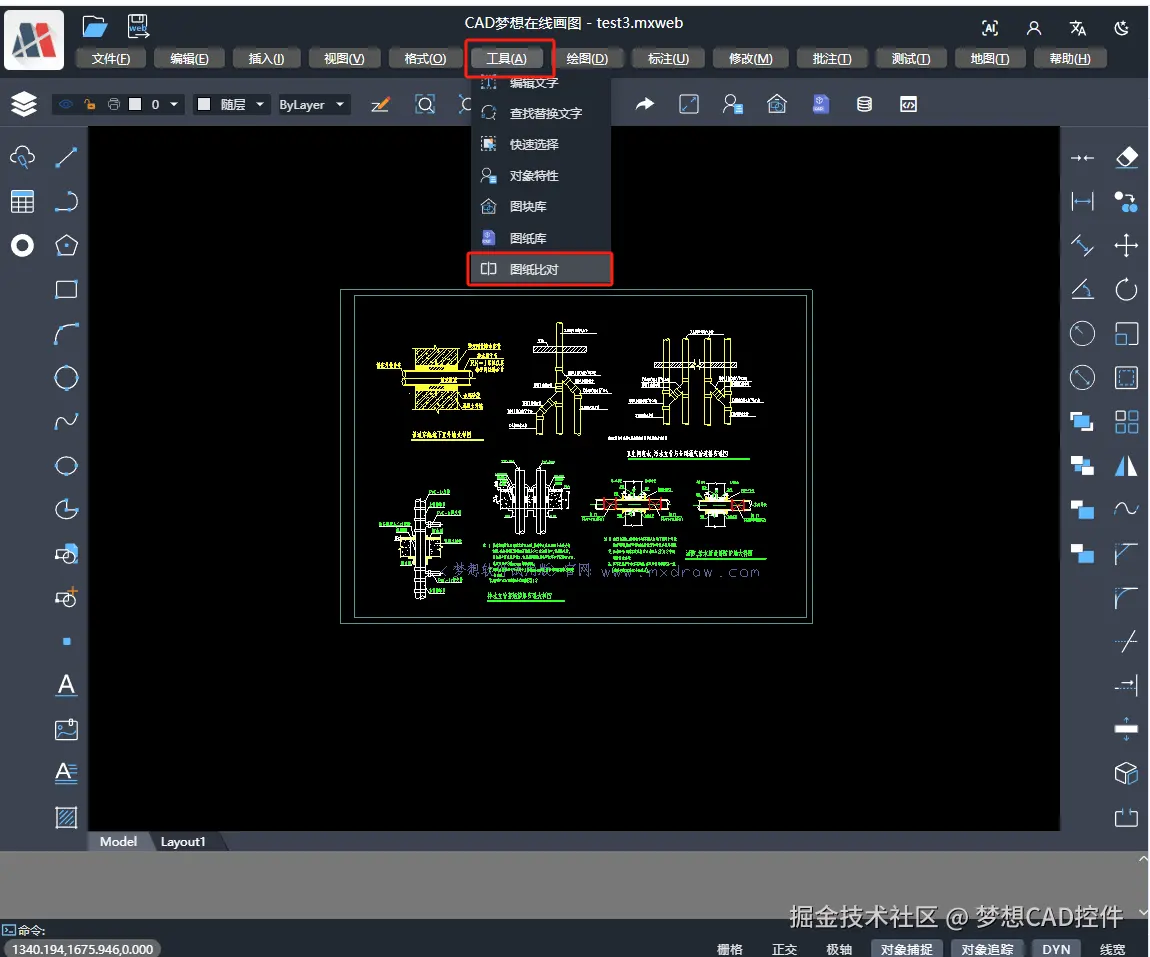The image size is (1150, 957).
Task: Toggle dark mode moon icon
Action: [1121, 28]
